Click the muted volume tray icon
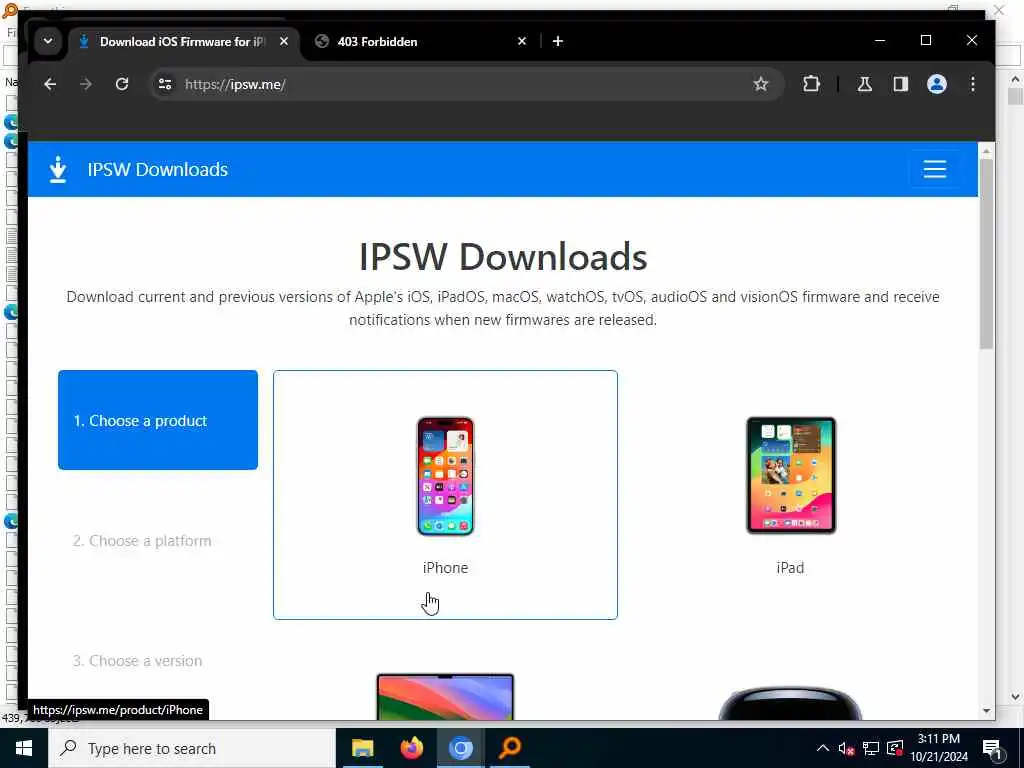The width and height of the screenshot is (1024, 768). pyautogui.click(x=846, y=748)
